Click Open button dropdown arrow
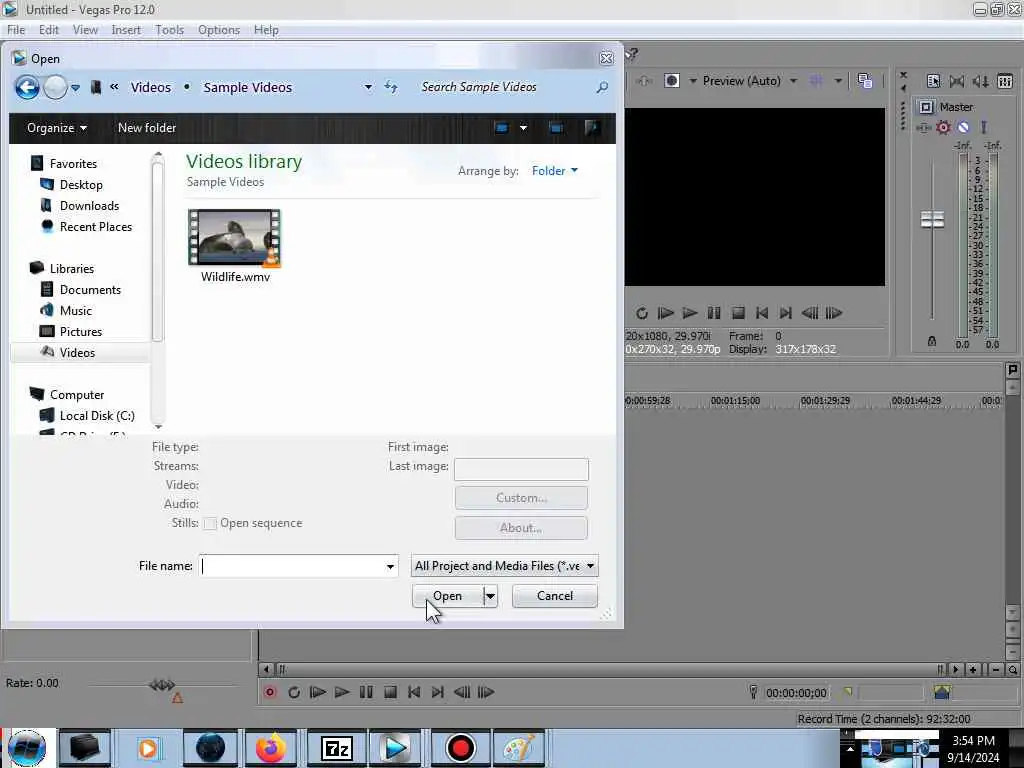Viewport: 1024px width, 768px height. tap(490, 596)
